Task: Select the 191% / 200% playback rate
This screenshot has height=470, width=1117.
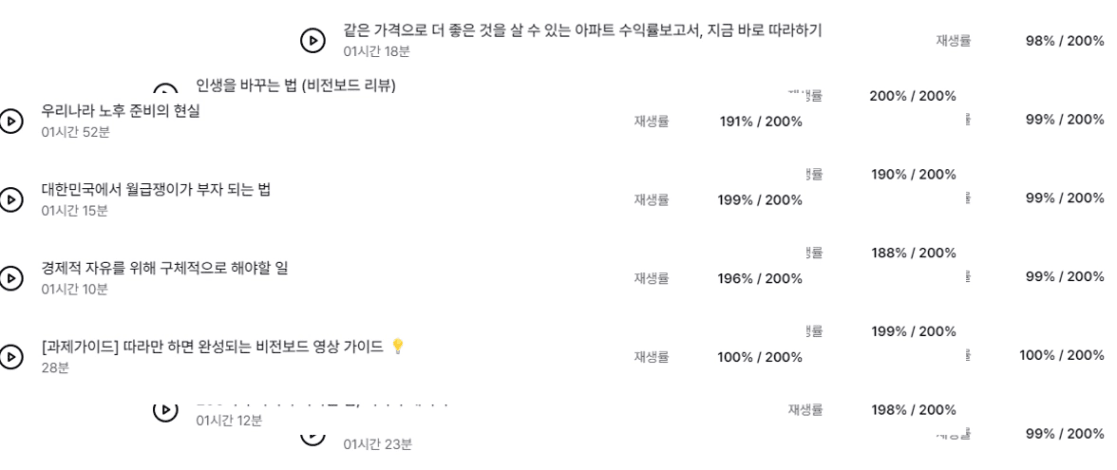Action: 761,122
